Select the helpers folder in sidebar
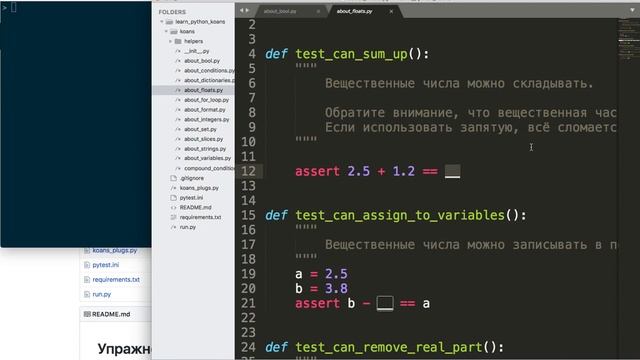The image size is (640, 360). click(193, 41)
